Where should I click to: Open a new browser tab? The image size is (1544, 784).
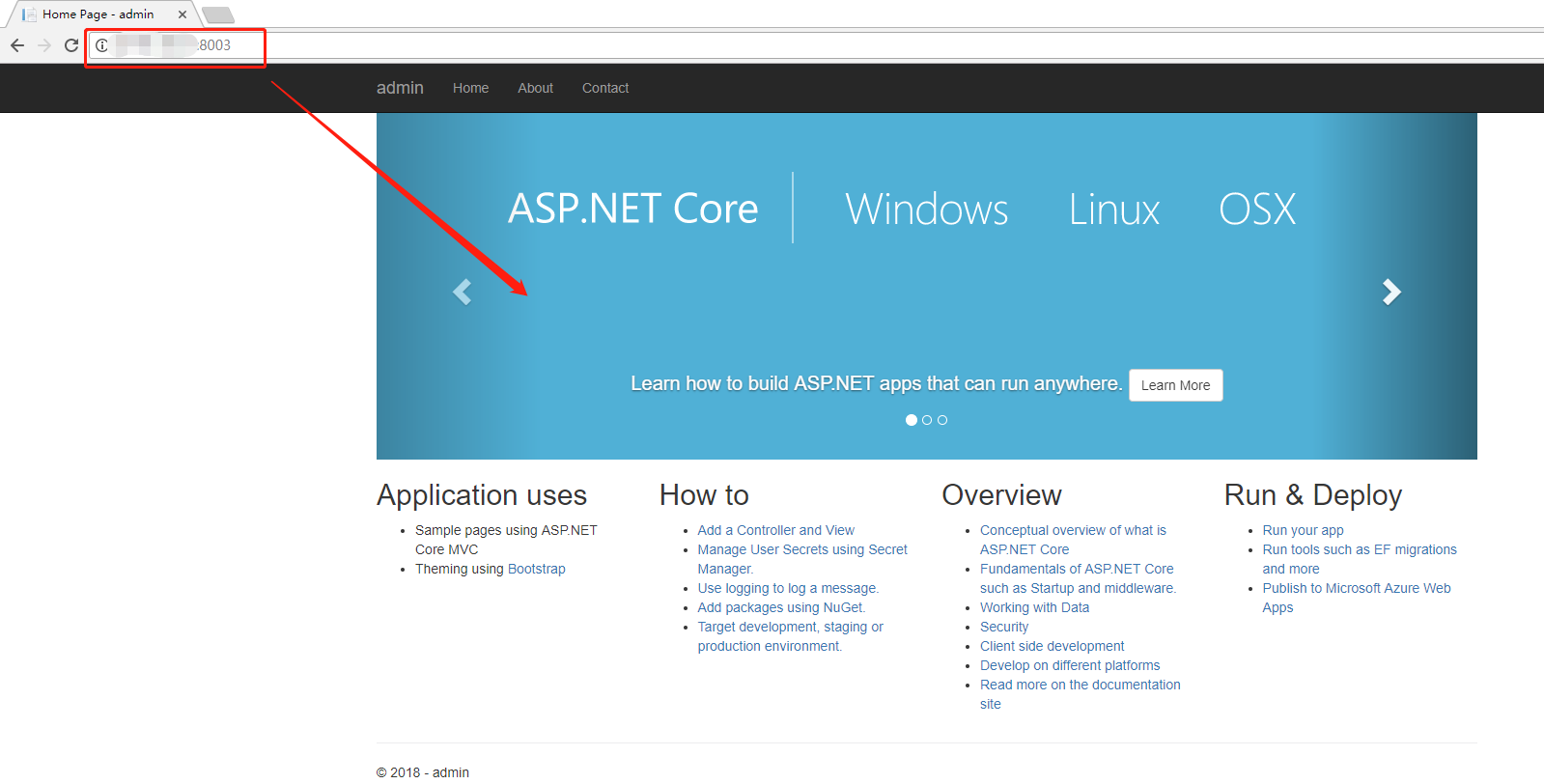pyautogui.click(x=218, y=14)
